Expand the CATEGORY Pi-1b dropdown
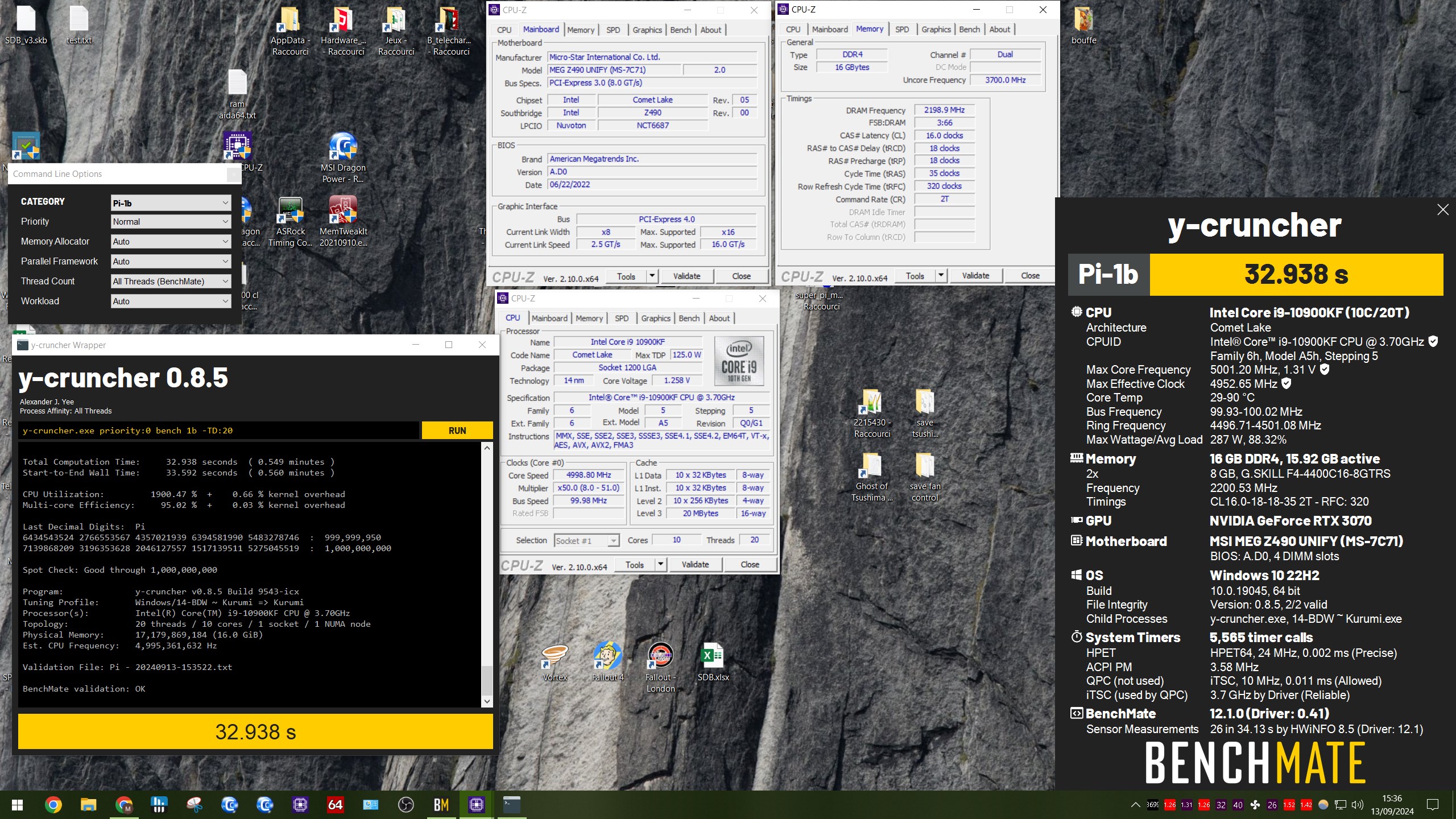 171,203
